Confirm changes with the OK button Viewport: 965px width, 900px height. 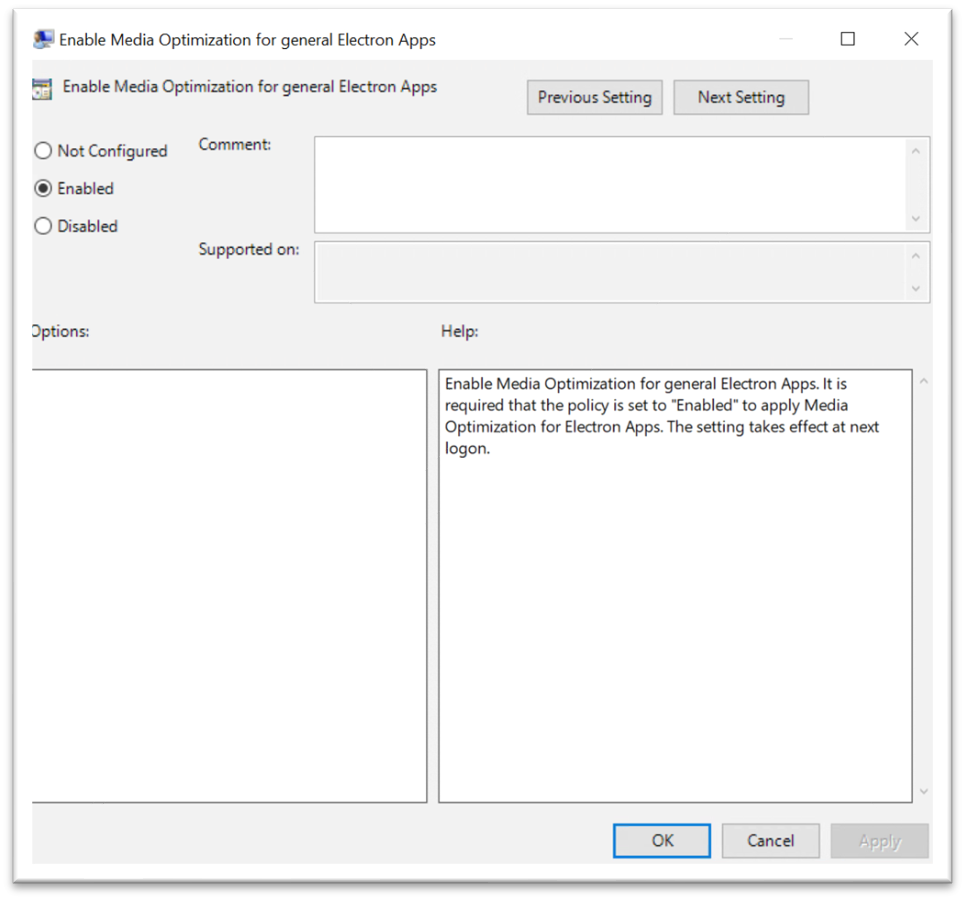(x=662, y=841)
